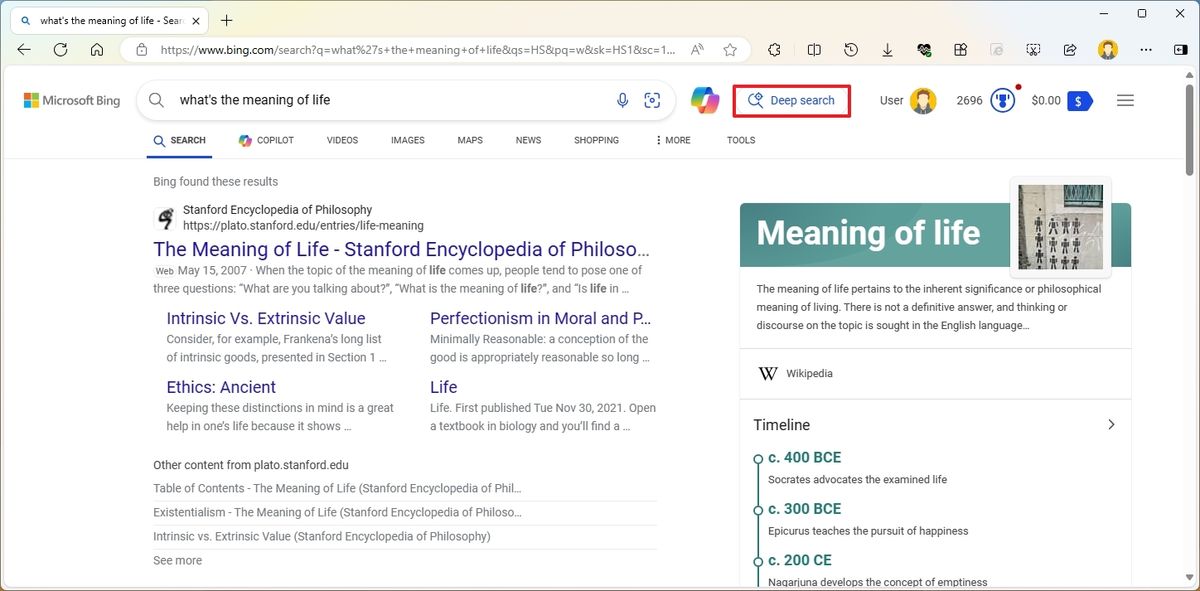Open browsing history from the clock icon
1200x591 pixels.
[850, 49]
